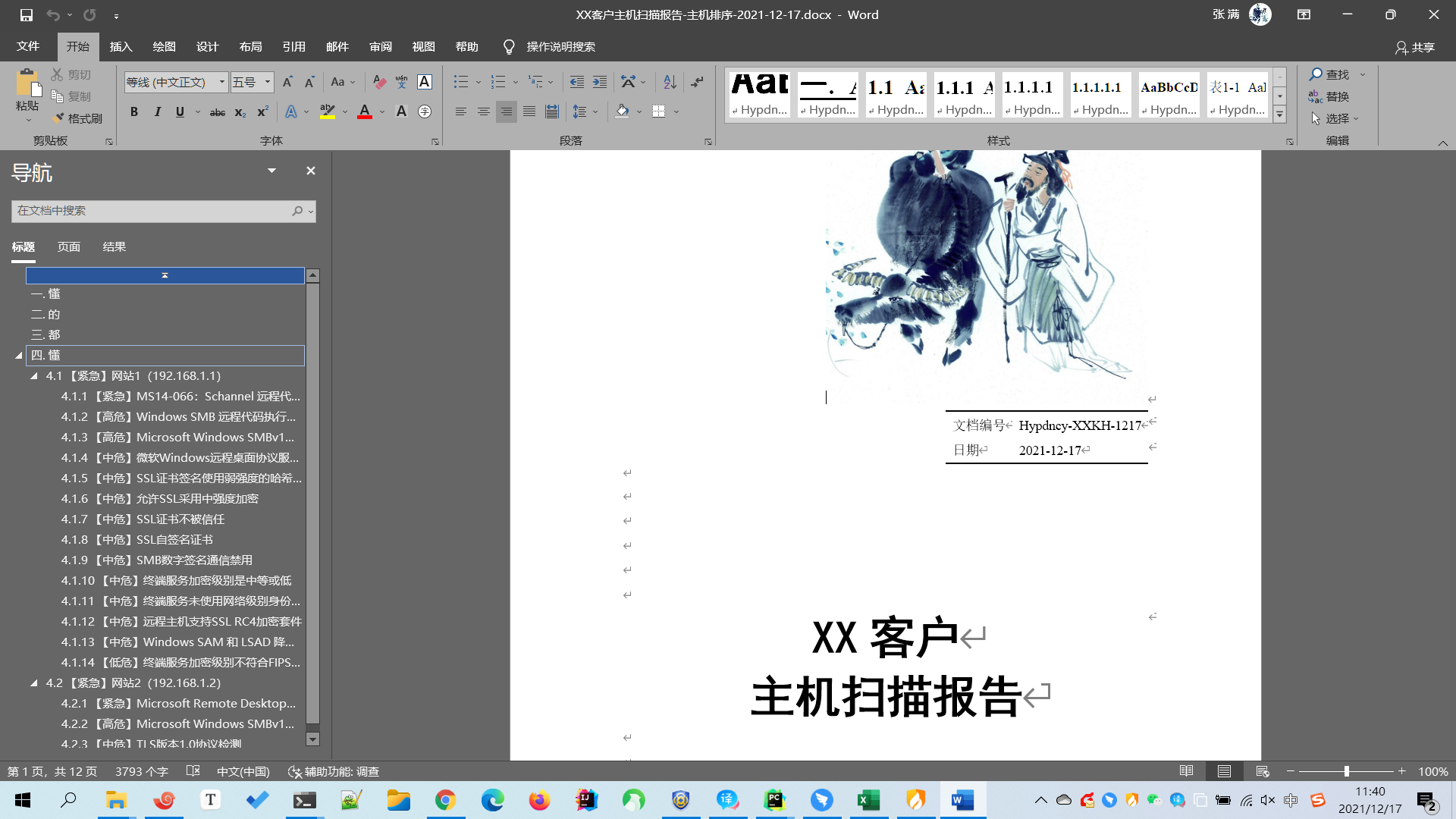Toggle Italic formatting

coord(157,112)
